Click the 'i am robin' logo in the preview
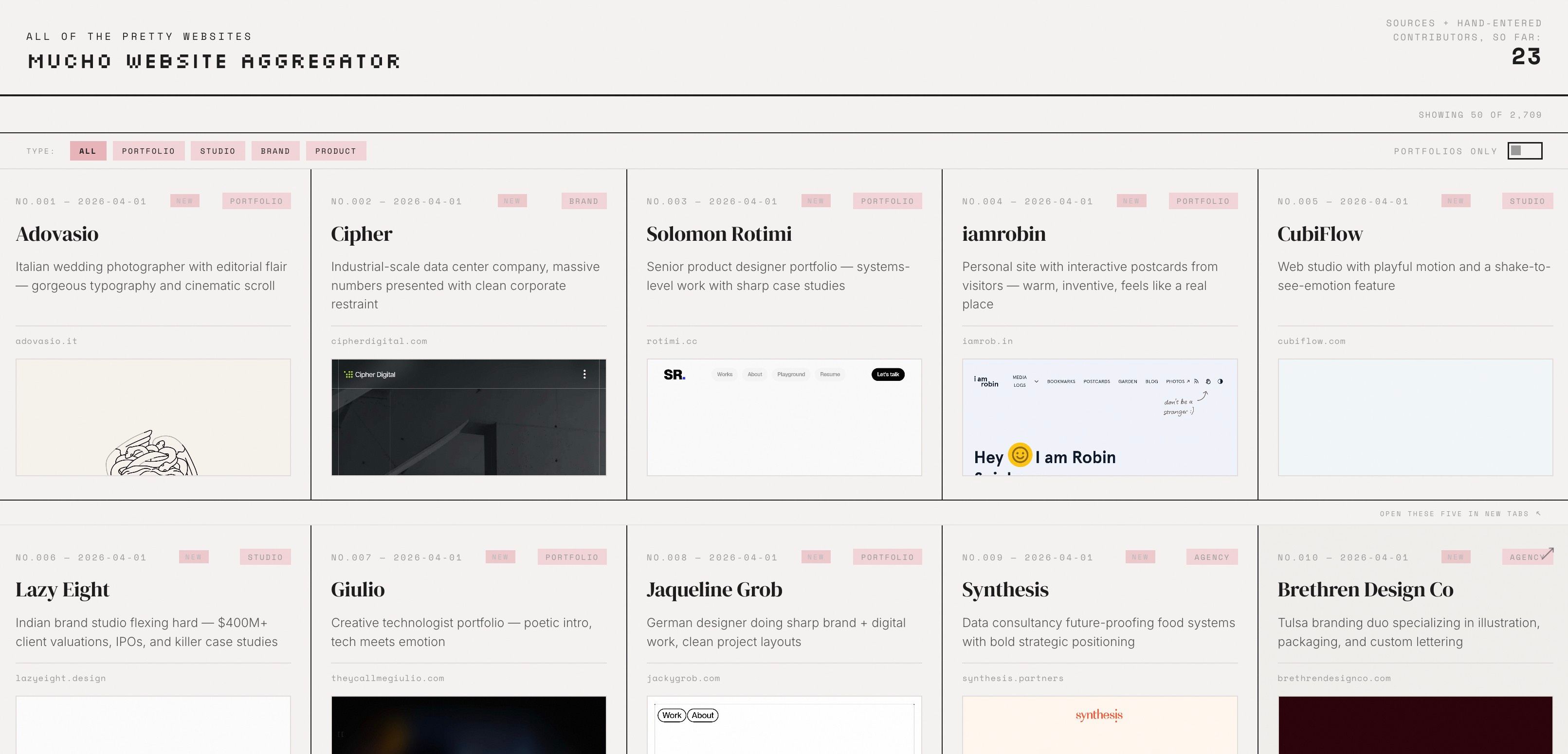 click(x=986, y=381)
